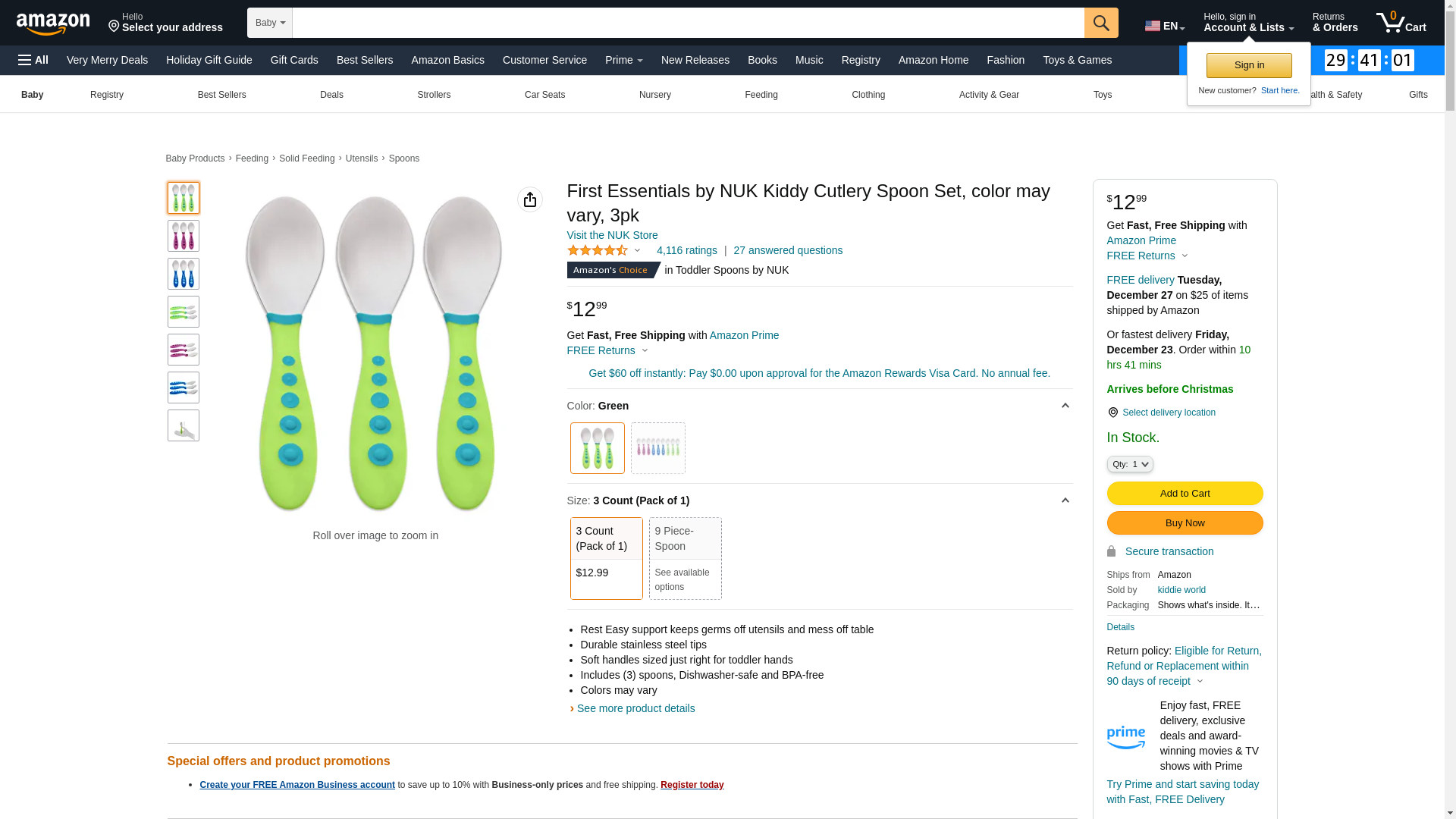Open the Visit the NUK Store link

pos(612,235)
